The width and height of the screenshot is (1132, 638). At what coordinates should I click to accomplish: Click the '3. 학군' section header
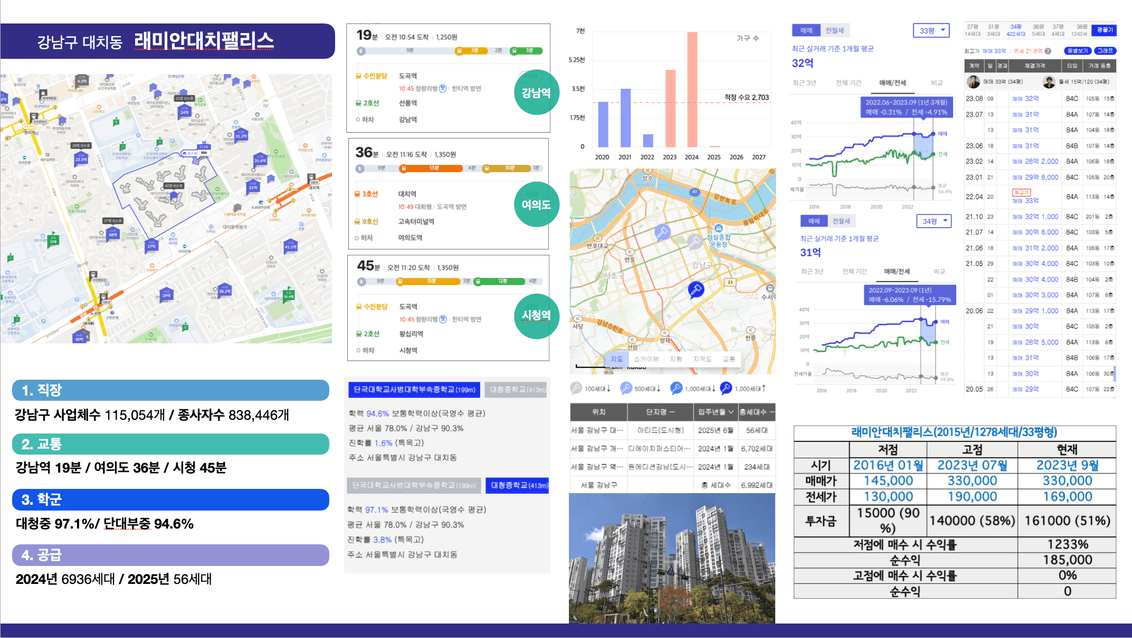tap(171, 499)
